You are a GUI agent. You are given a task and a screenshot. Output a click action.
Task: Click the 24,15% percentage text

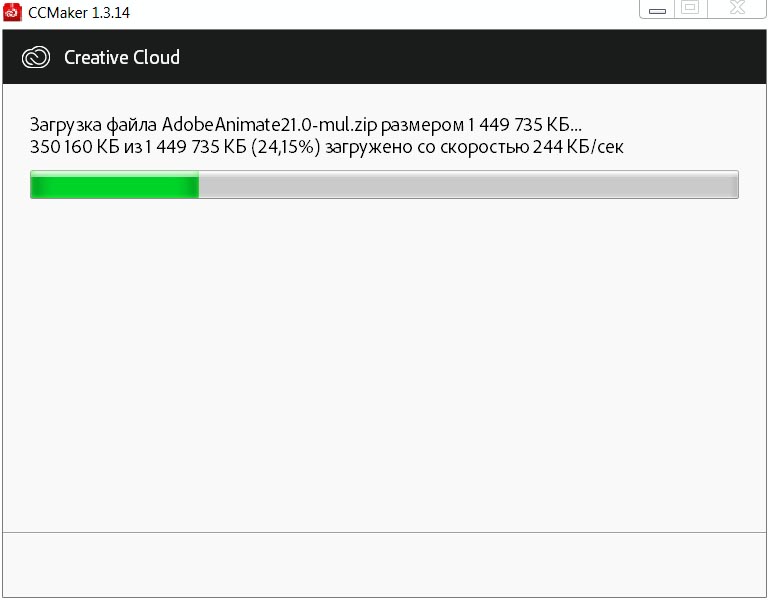(x=285, y=147)
